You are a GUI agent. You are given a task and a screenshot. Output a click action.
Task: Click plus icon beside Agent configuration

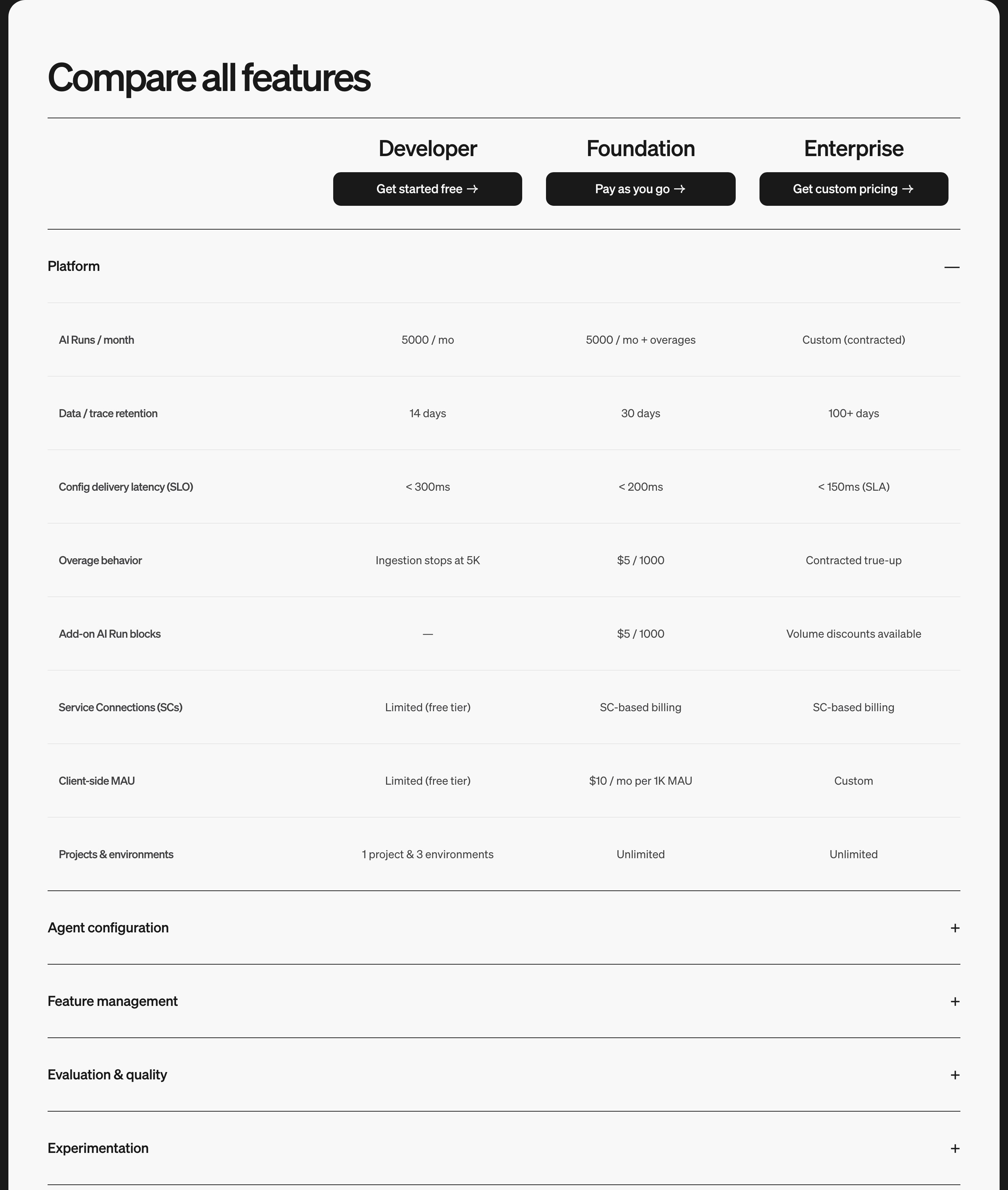point(954,928)
